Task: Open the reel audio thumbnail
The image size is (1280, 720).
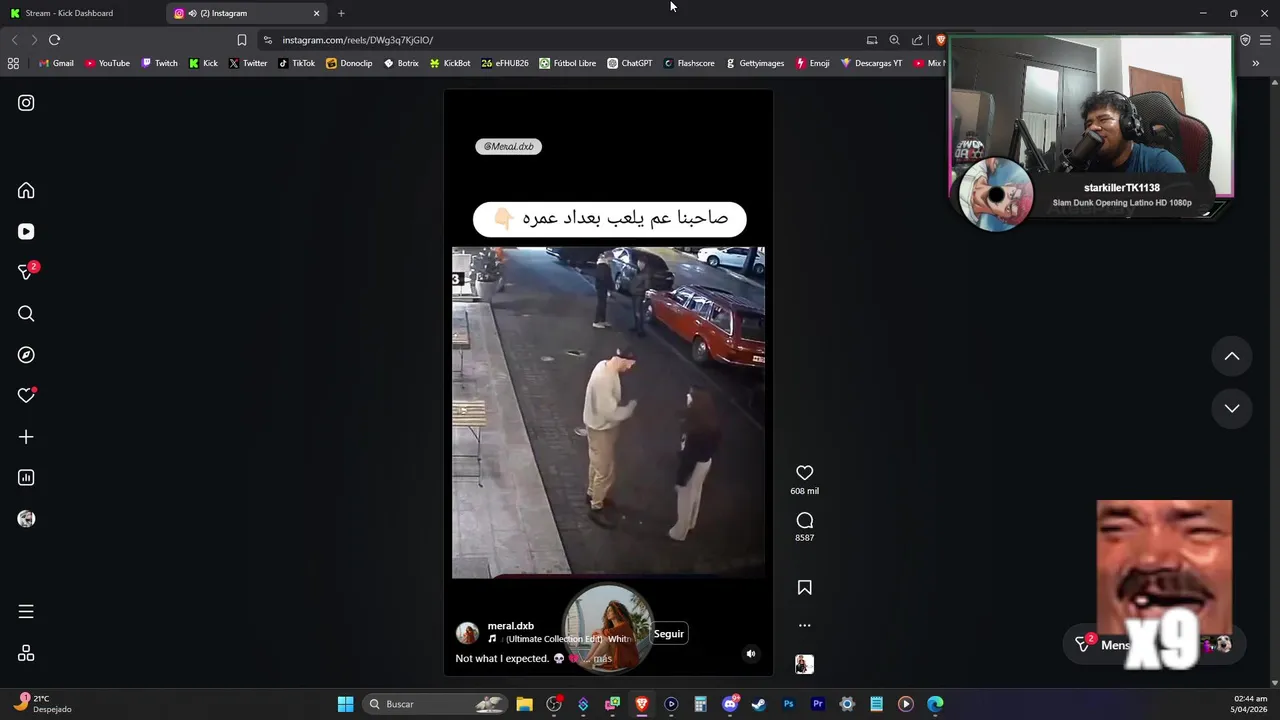Action: (x=804, y=664)
